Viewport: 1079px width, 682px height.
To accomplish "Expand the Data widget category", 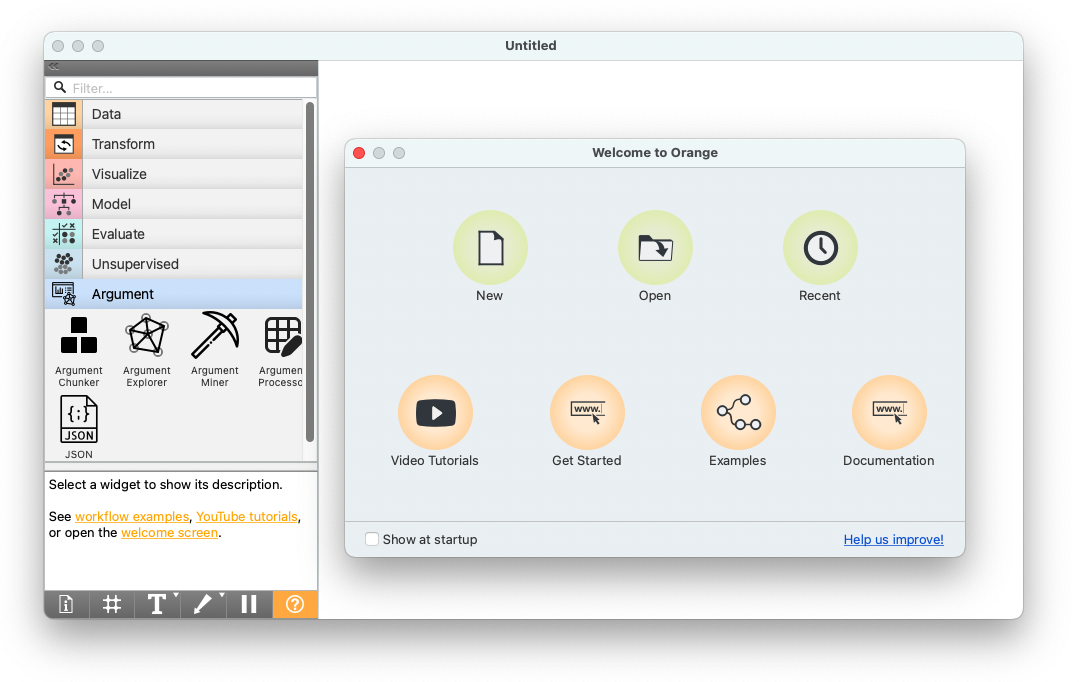I will click(174, 114).
